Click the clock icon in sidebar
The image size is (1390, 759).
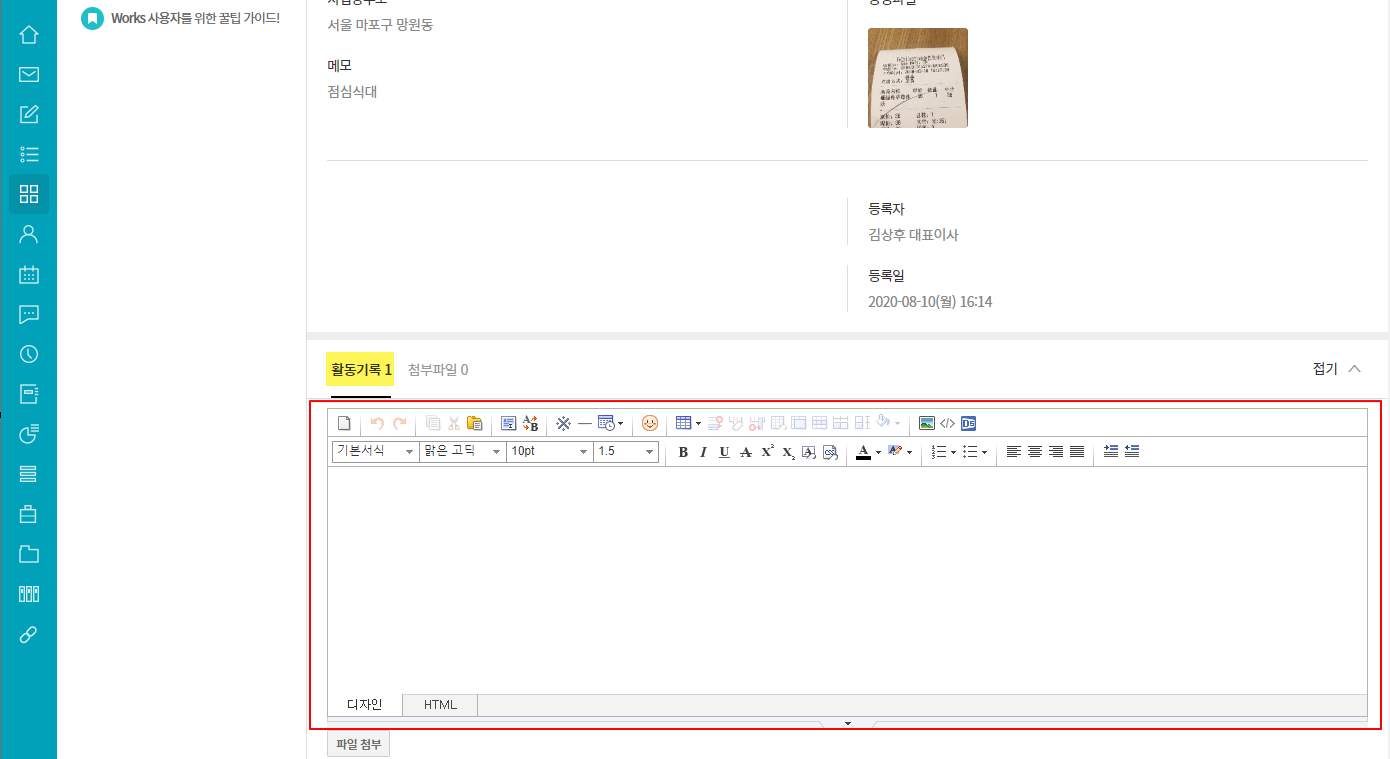[x=29, y=354]
